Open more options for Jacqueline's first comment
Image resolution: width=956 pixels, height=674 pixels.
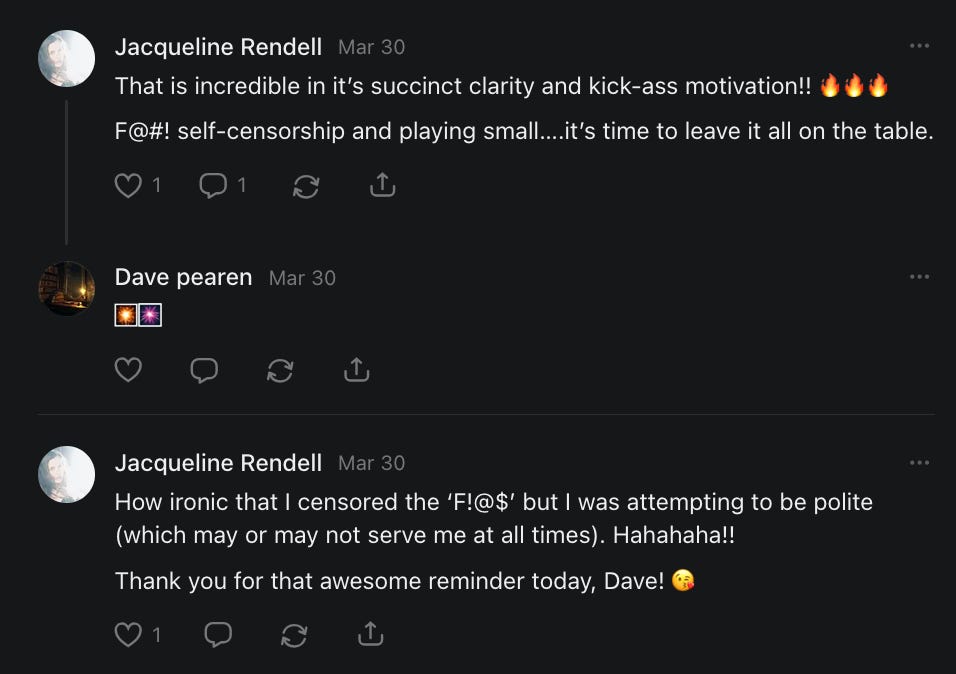pos(919,46)
